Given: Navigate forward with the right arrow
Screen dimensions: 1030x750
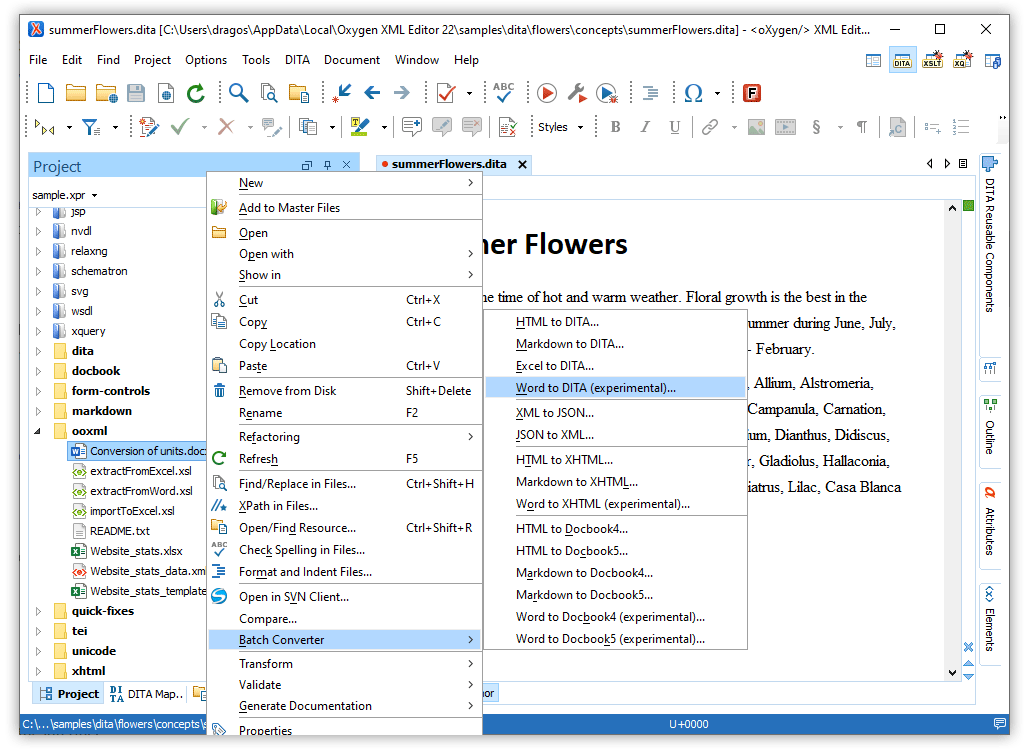Looking at the screenshot, I should pos(401,93).
